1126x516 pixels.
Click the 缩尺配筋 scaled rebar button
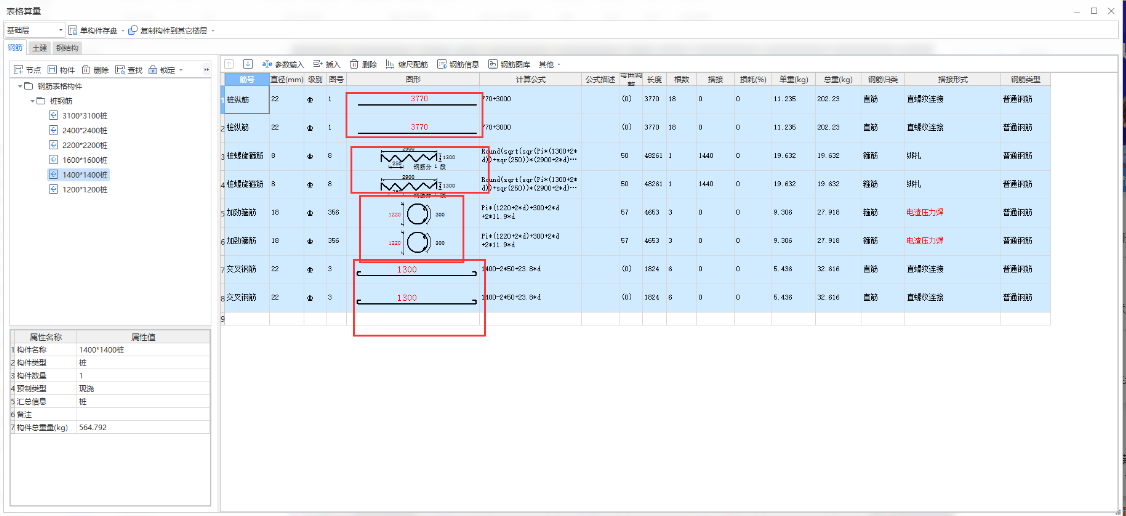[x=406, y=64]
